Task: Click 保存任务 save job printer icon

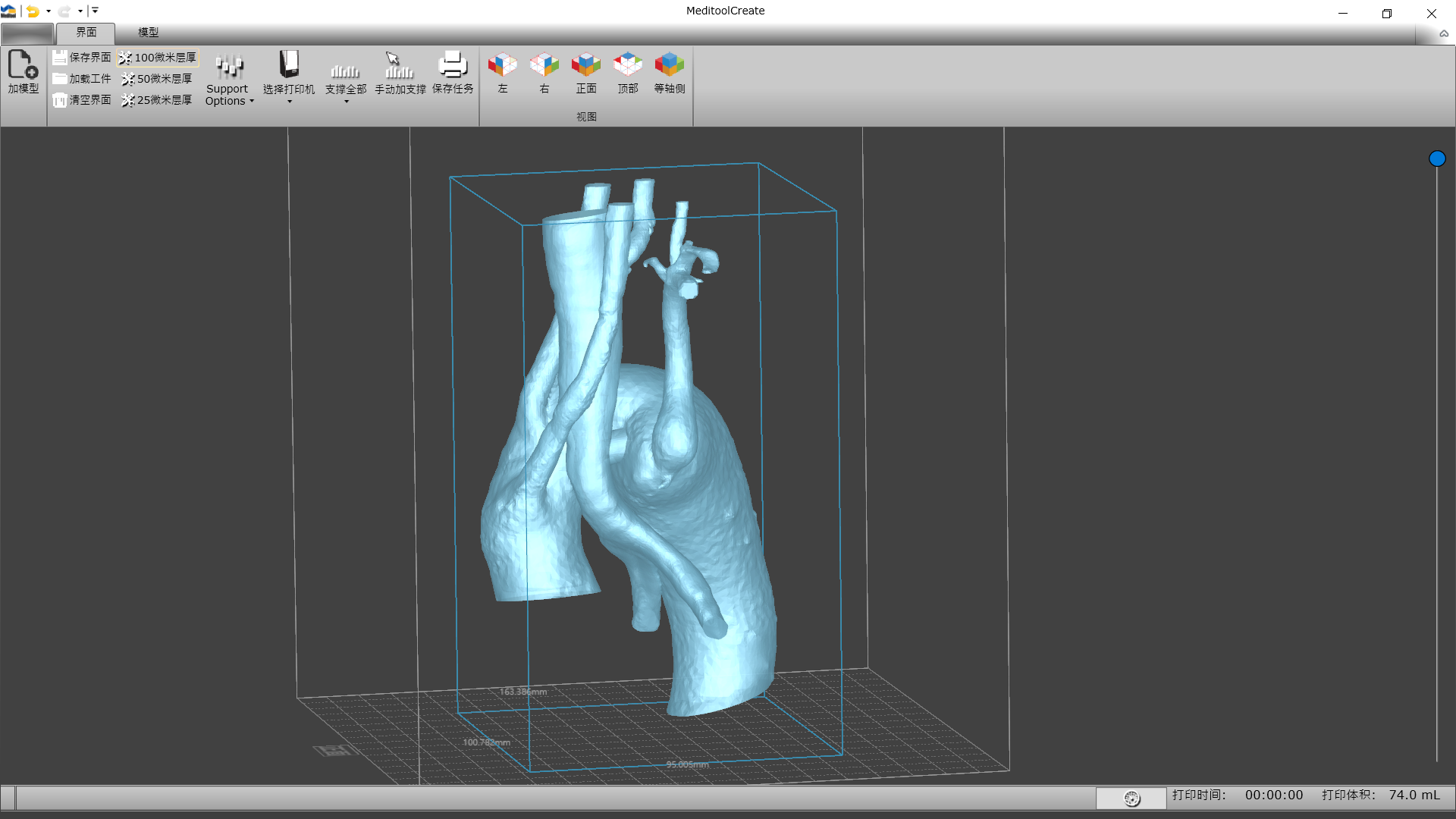Action: tap(453, 65)
